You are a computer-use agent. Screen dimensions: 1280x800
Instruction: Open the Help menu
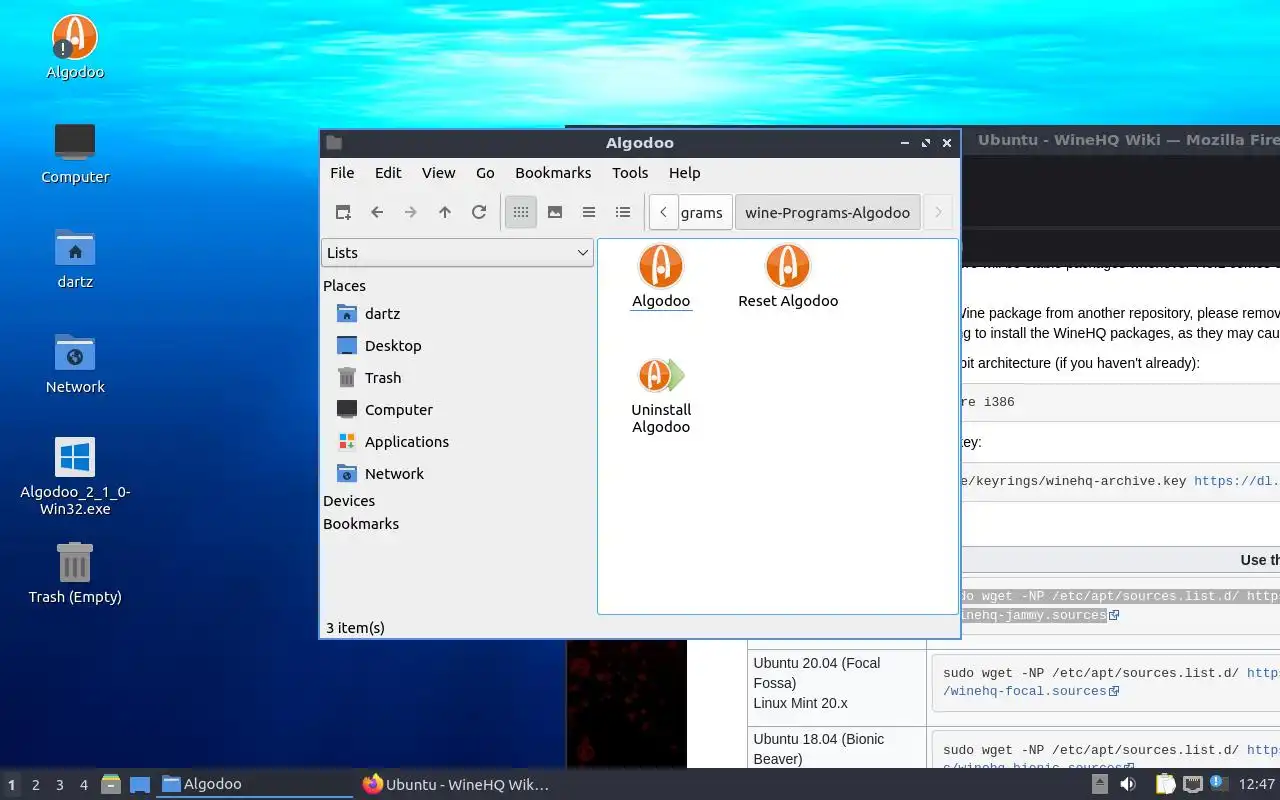coord(685,173)
